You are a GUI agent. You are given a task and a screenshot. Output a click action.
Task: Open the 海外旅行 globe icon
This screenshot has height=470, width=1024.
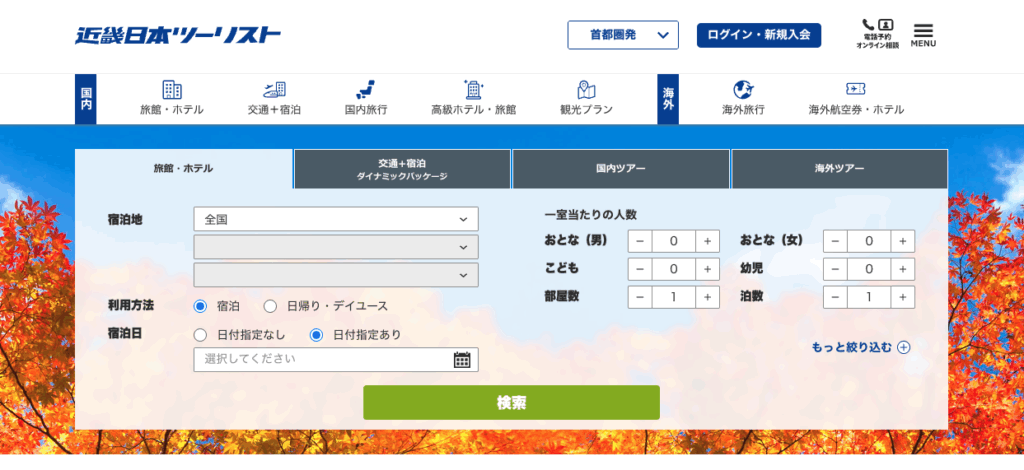tap(743, 90)
